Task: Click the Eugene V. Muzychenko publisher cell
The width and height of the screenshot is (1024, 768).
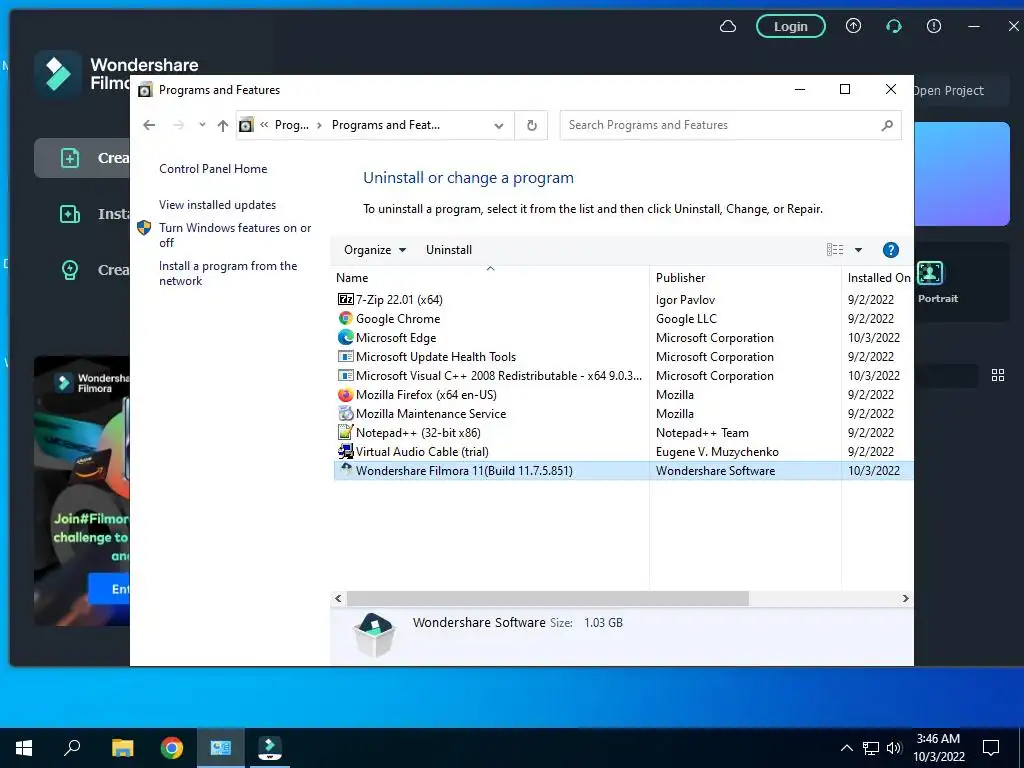Action: pos(717,452)
